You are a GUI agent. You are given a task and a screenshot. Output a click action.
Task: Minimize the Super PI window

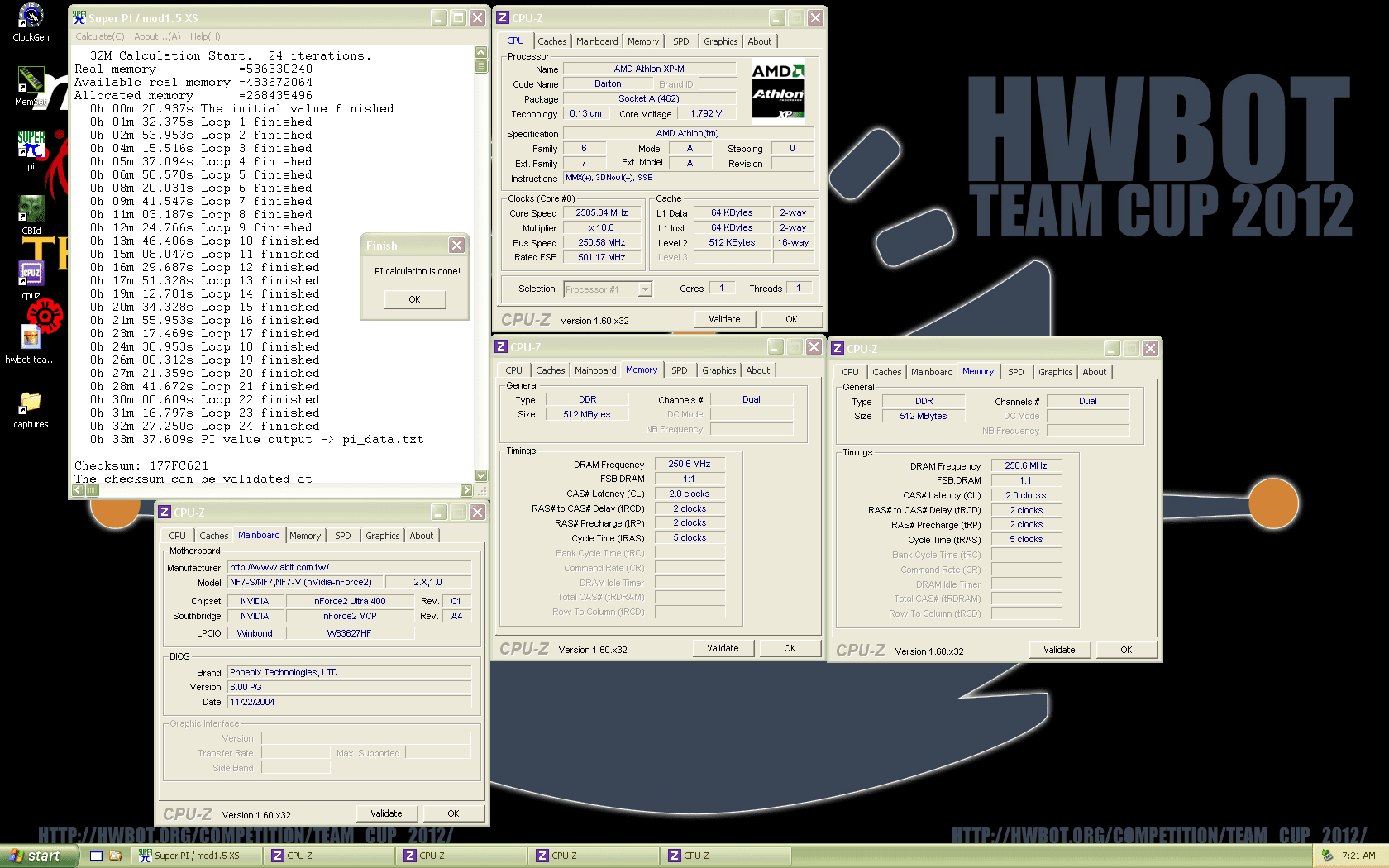[x=440, y=17]
